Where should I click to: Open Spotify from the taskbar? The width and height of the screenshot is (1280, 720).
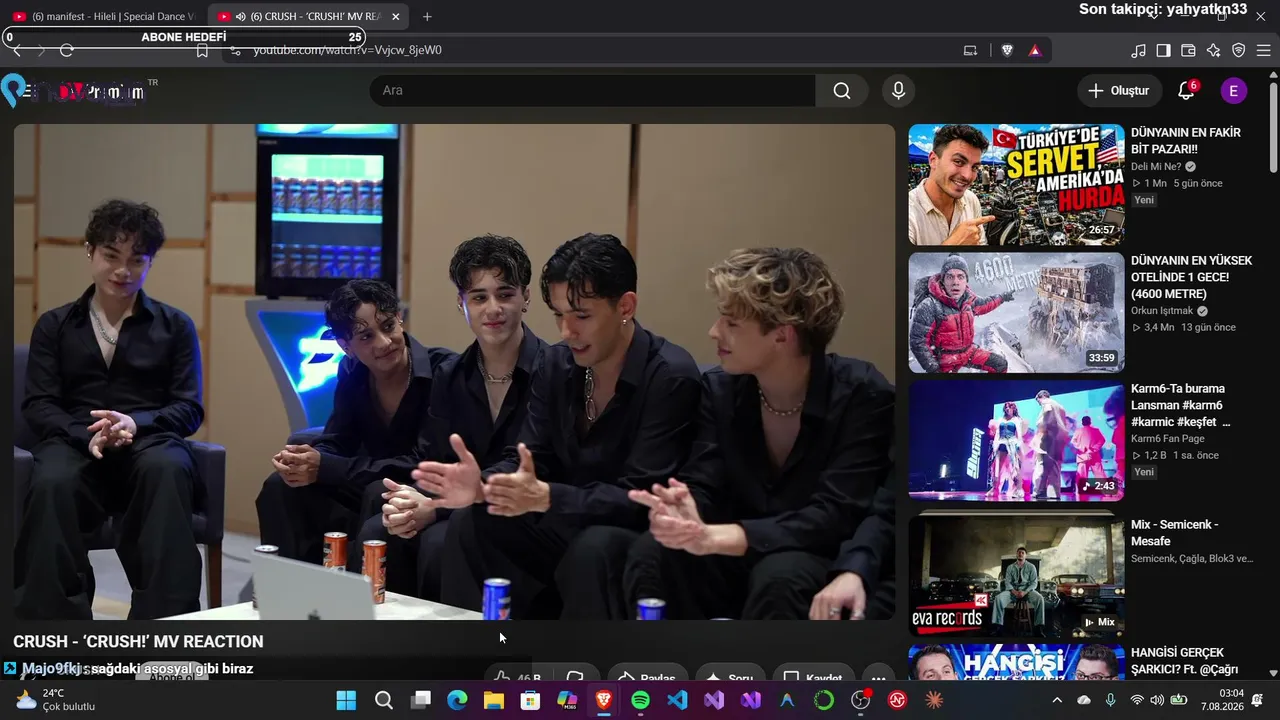pos(641,700)
